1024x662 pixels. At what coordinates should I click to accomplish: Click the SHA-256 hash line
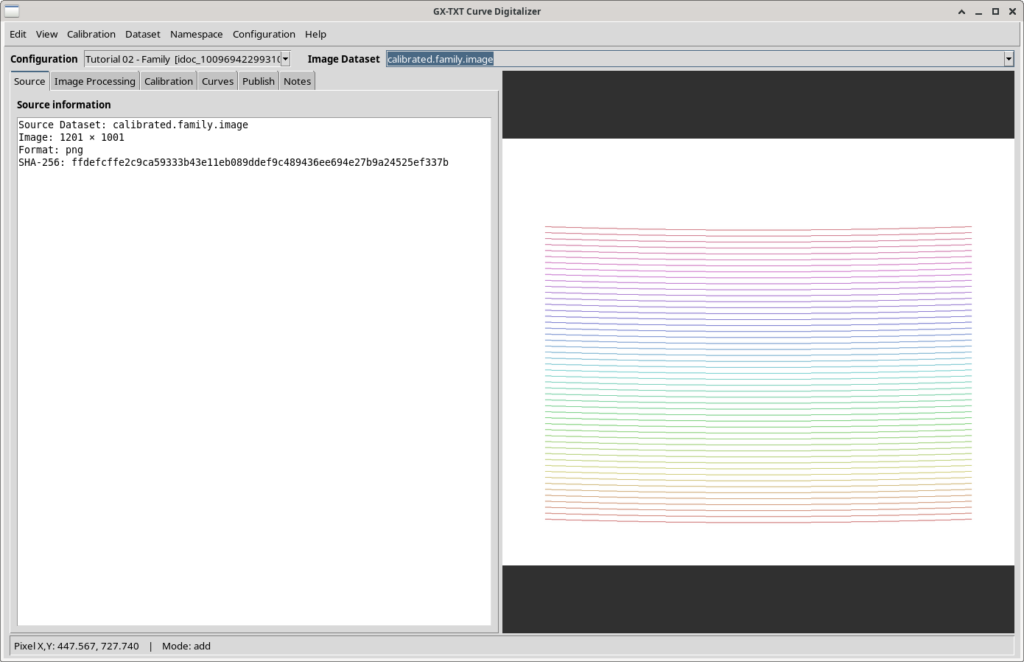[x=233, y=163]
